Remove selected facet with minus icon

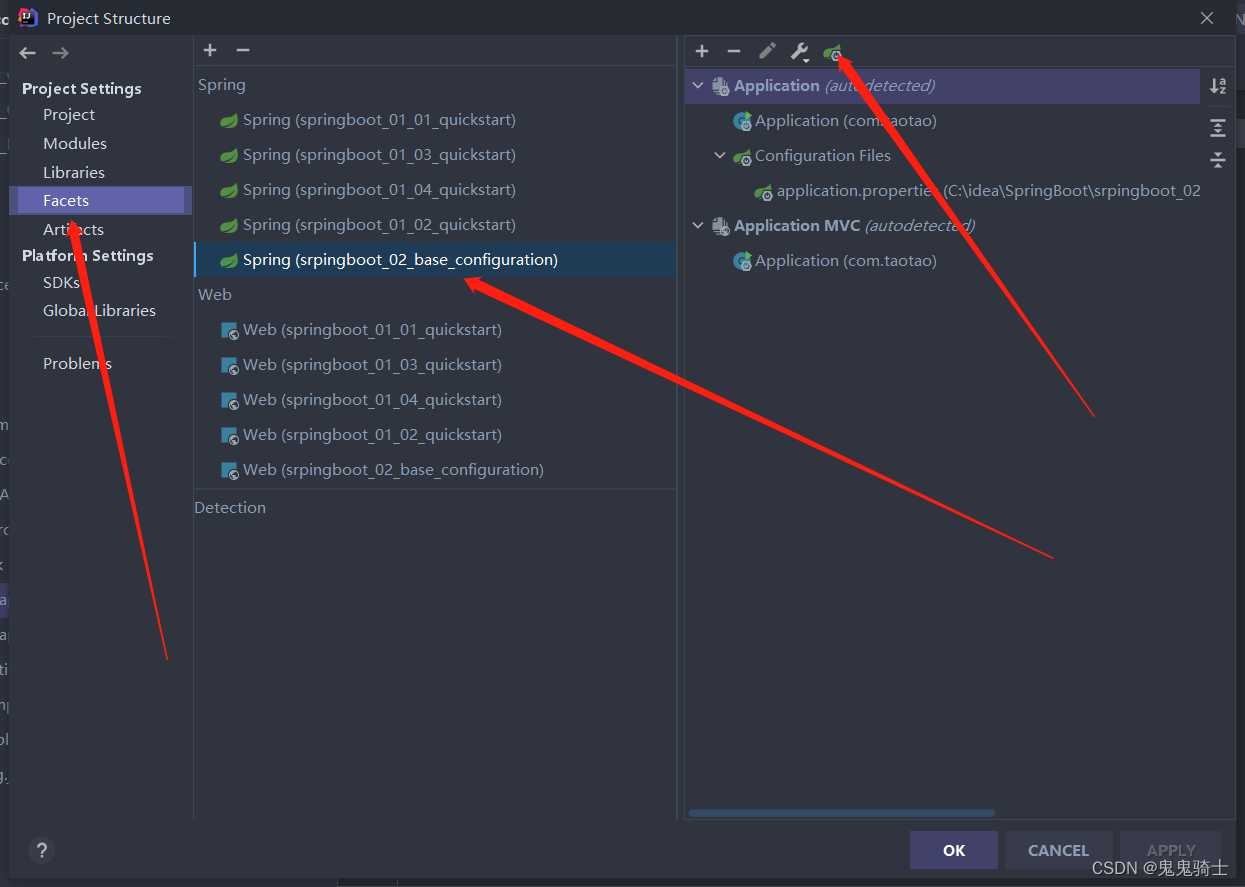point(242,50)
